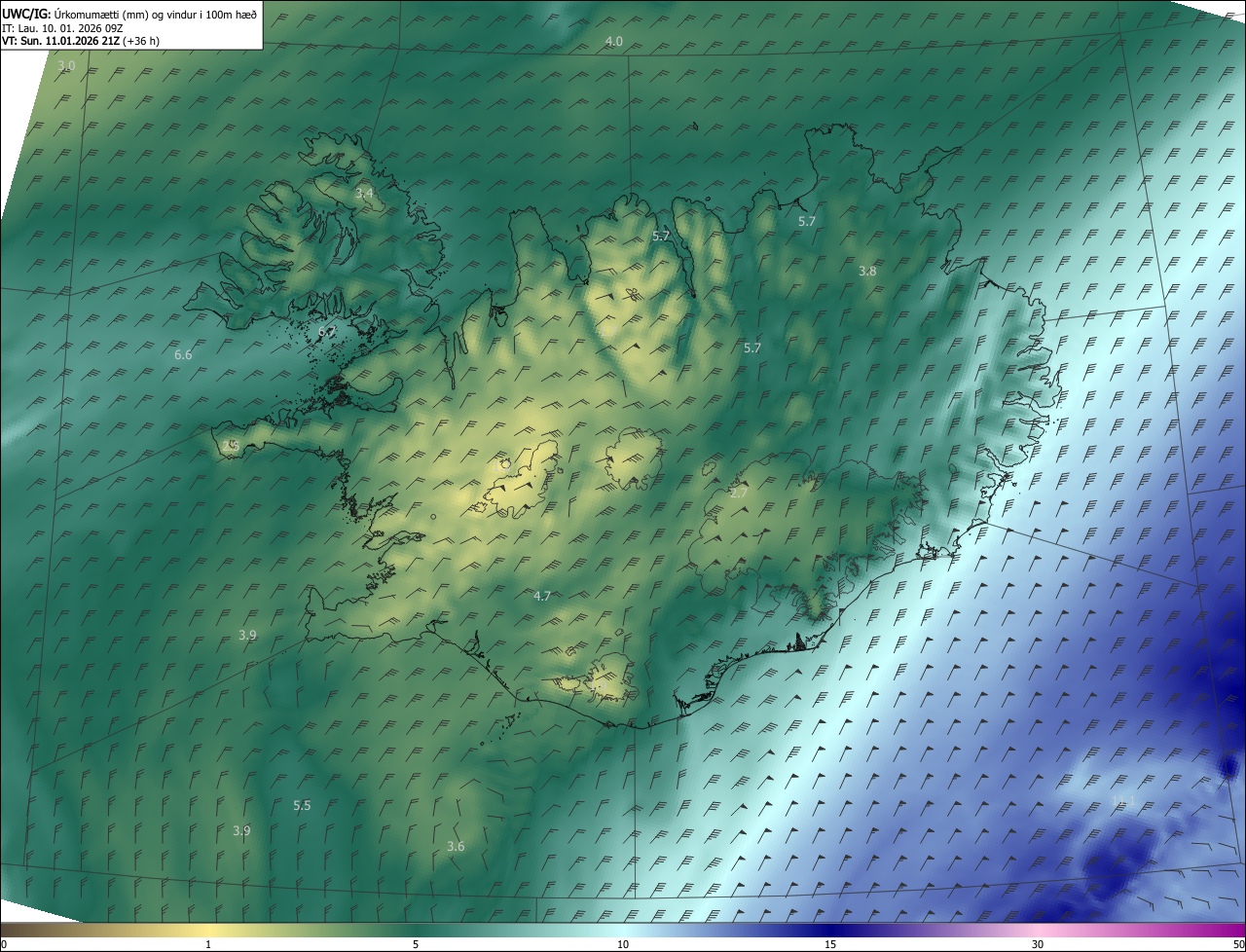The height and width of the screenshot is (952, 1246).
Task: Click the 5.5 value label on the map
Action: tap(302, 806)
